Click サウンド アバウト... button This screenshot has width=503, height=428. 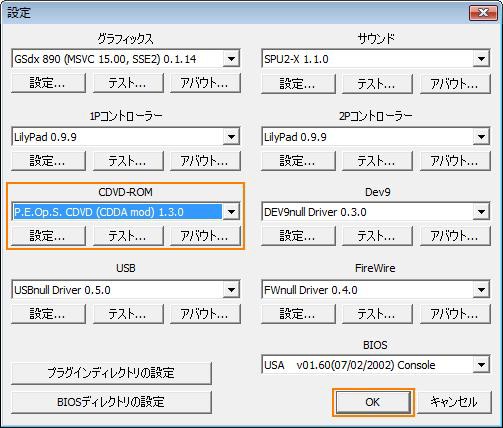coord(455,83)
